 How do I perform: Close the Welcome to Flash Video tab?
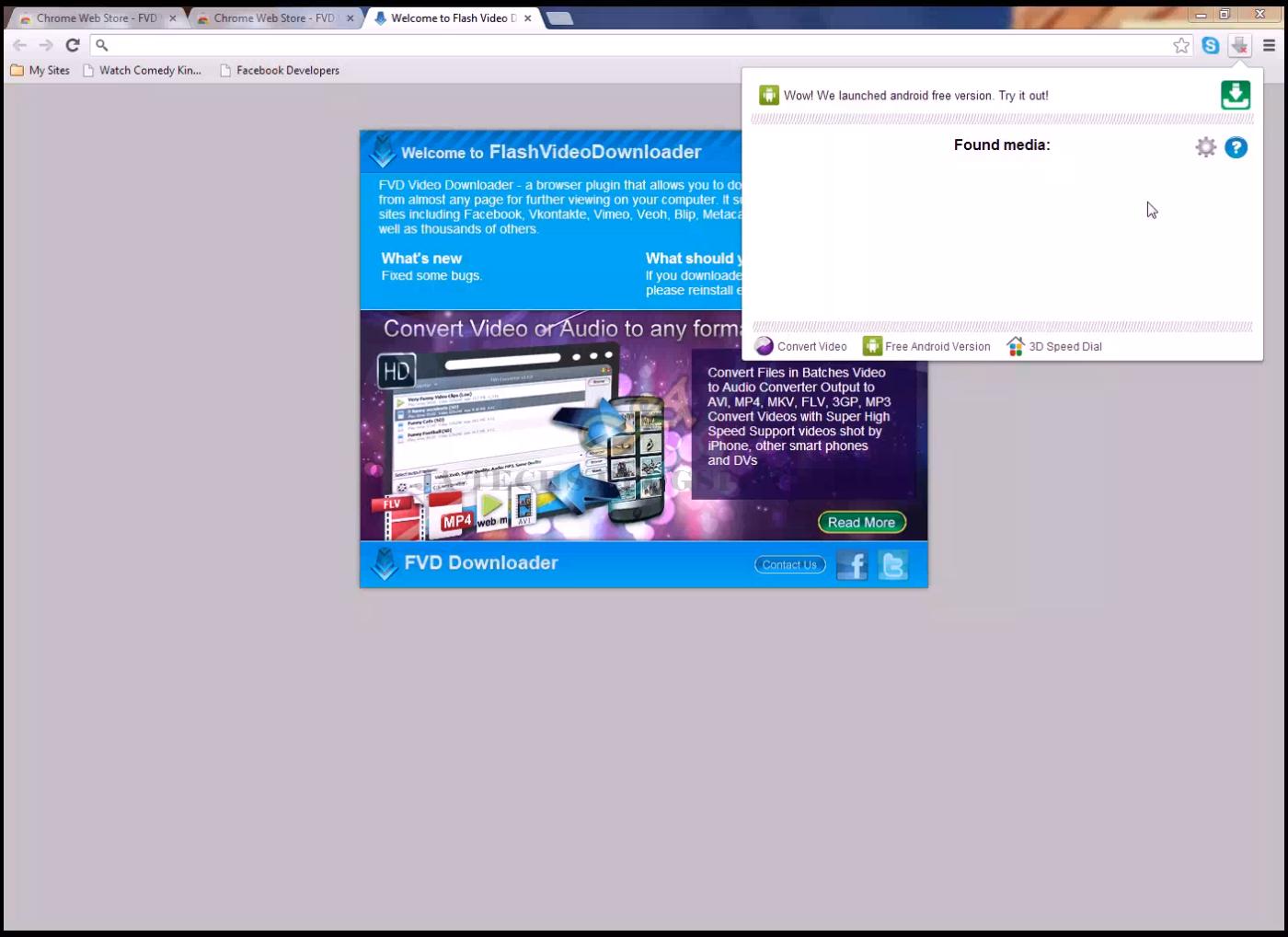(x=527, y=18)
